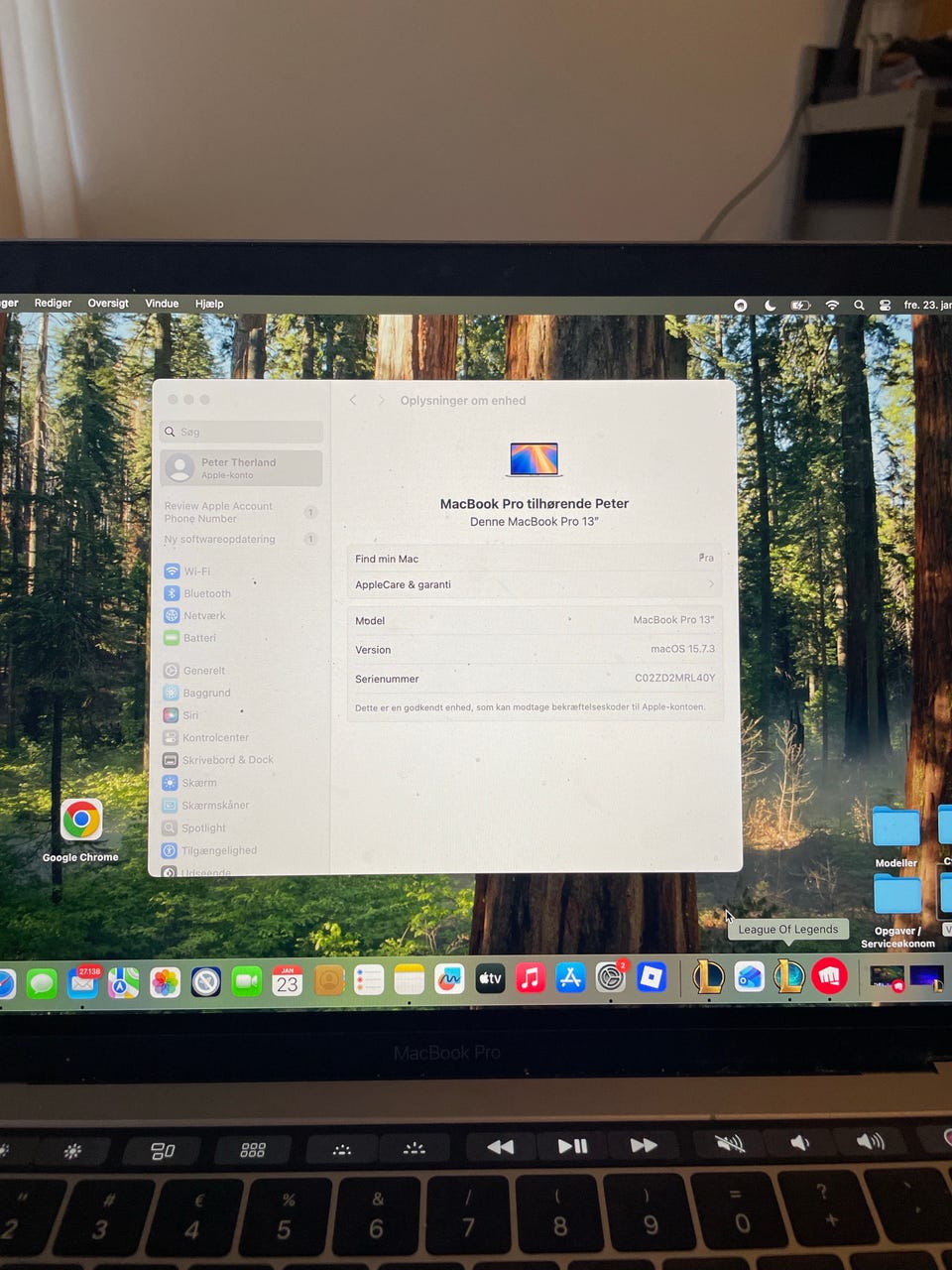The width and height of the screenshot is (952, 1270).
Task: Click the Wi-Fi status menu bar icon
Action: click(x=832, y=306)
